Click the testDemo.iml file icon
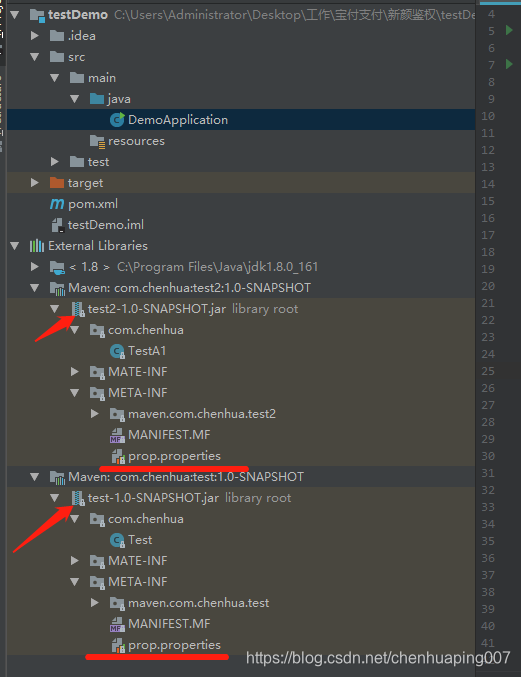This screenshot has width=521, height=677. click(x=57, y=225)
